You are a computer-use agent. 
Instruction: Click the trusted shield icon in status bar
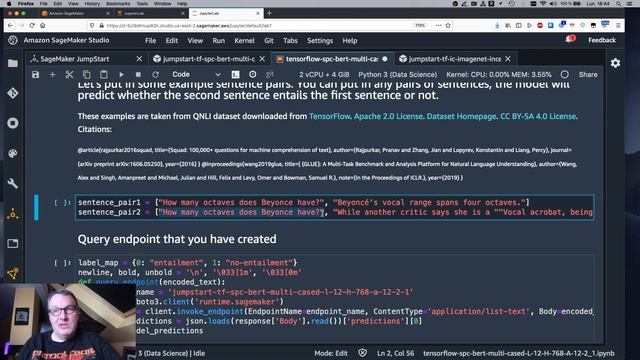pos(362,353)
